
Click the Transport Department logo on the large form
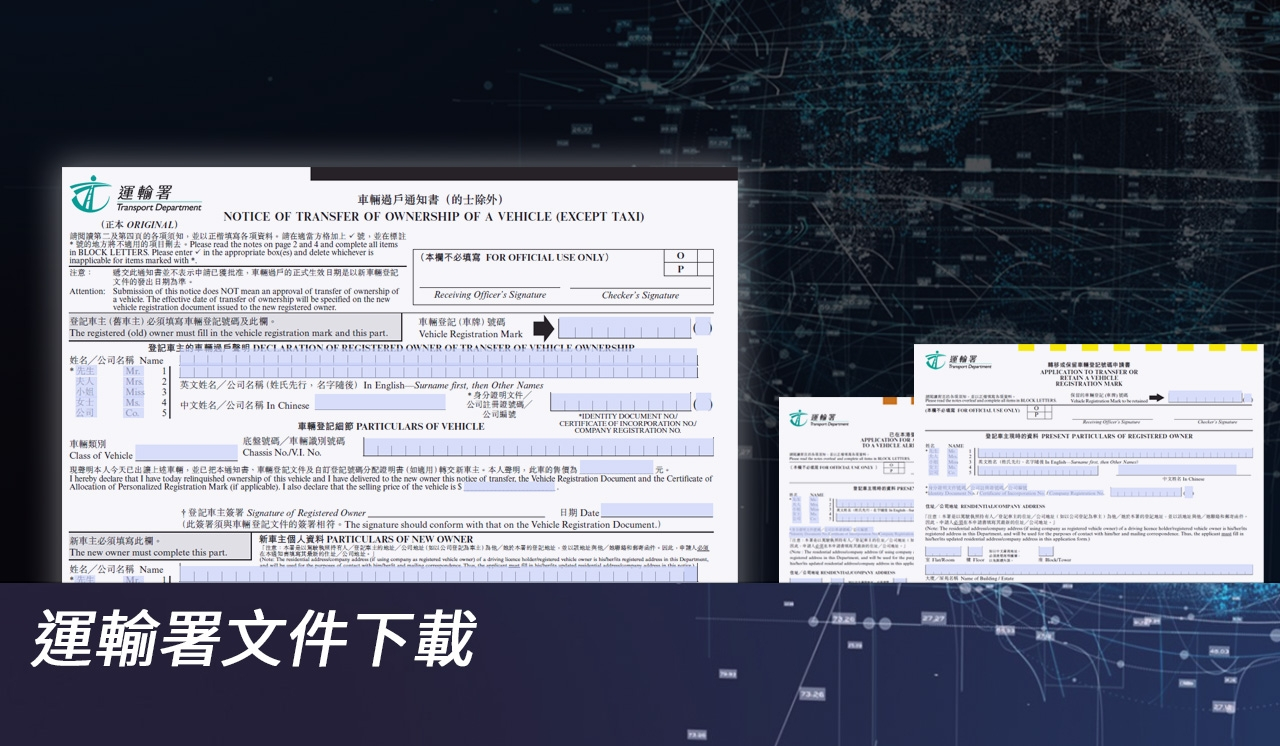tap(136, 195)
